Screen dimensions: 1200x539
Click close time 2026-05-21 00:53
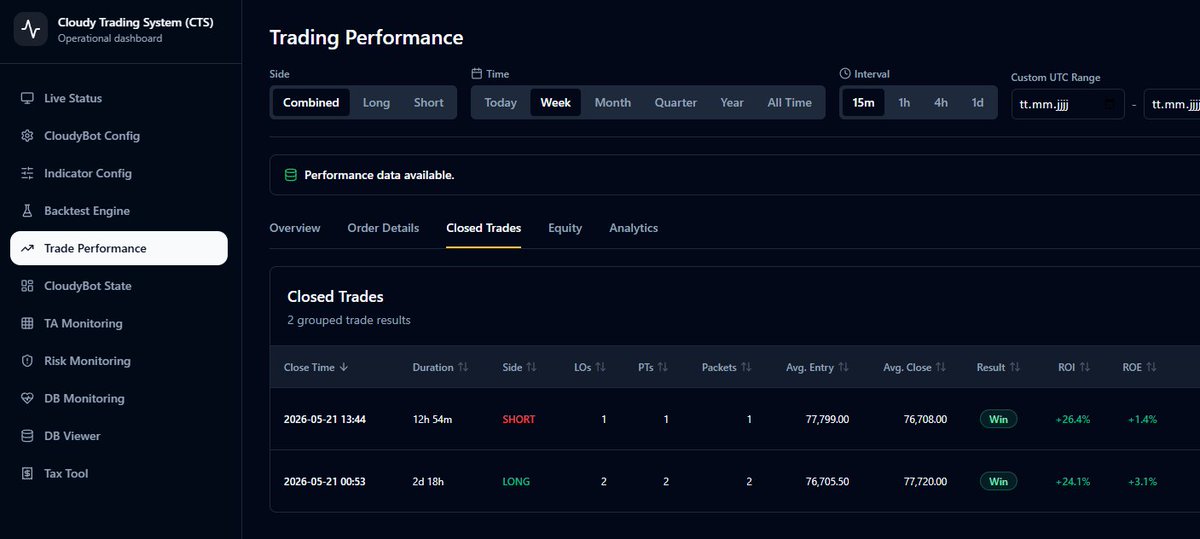(325, 481)
